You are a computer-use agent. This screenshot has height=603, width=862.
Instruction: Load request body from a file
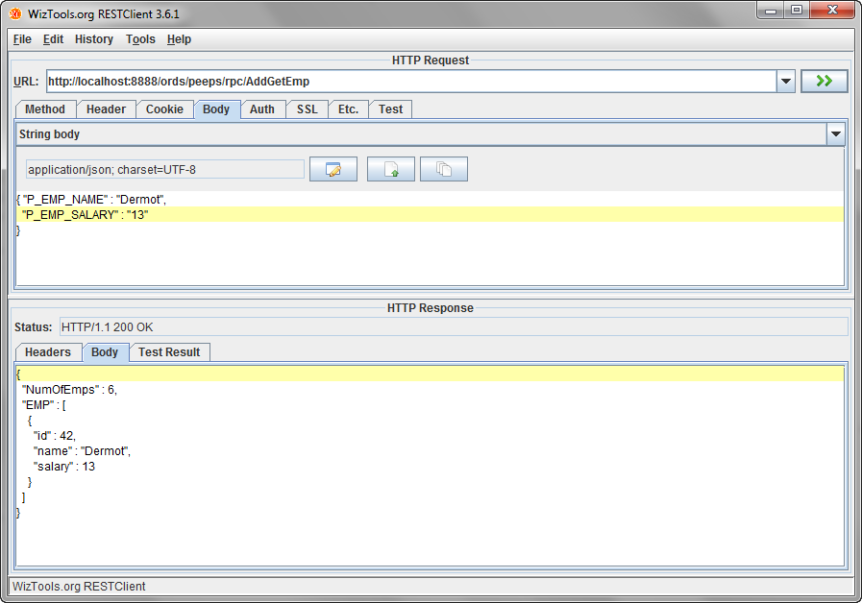point(390,168)
